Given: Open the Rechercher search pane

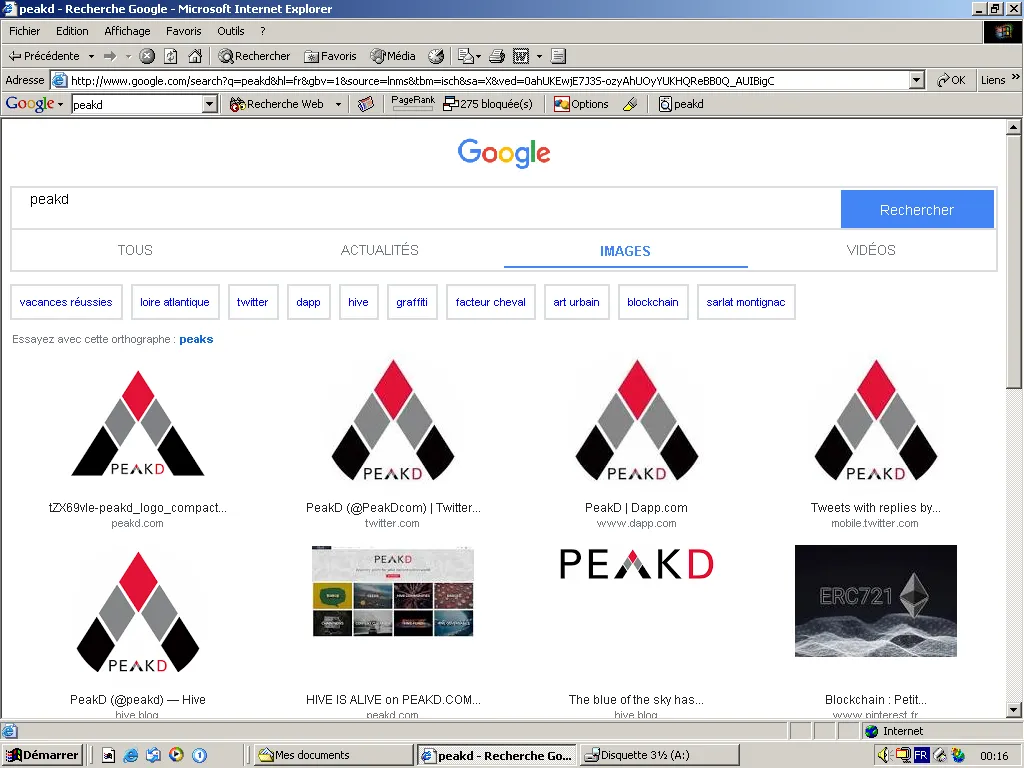Looking at the screenshot, I should [x=254, y=56].
